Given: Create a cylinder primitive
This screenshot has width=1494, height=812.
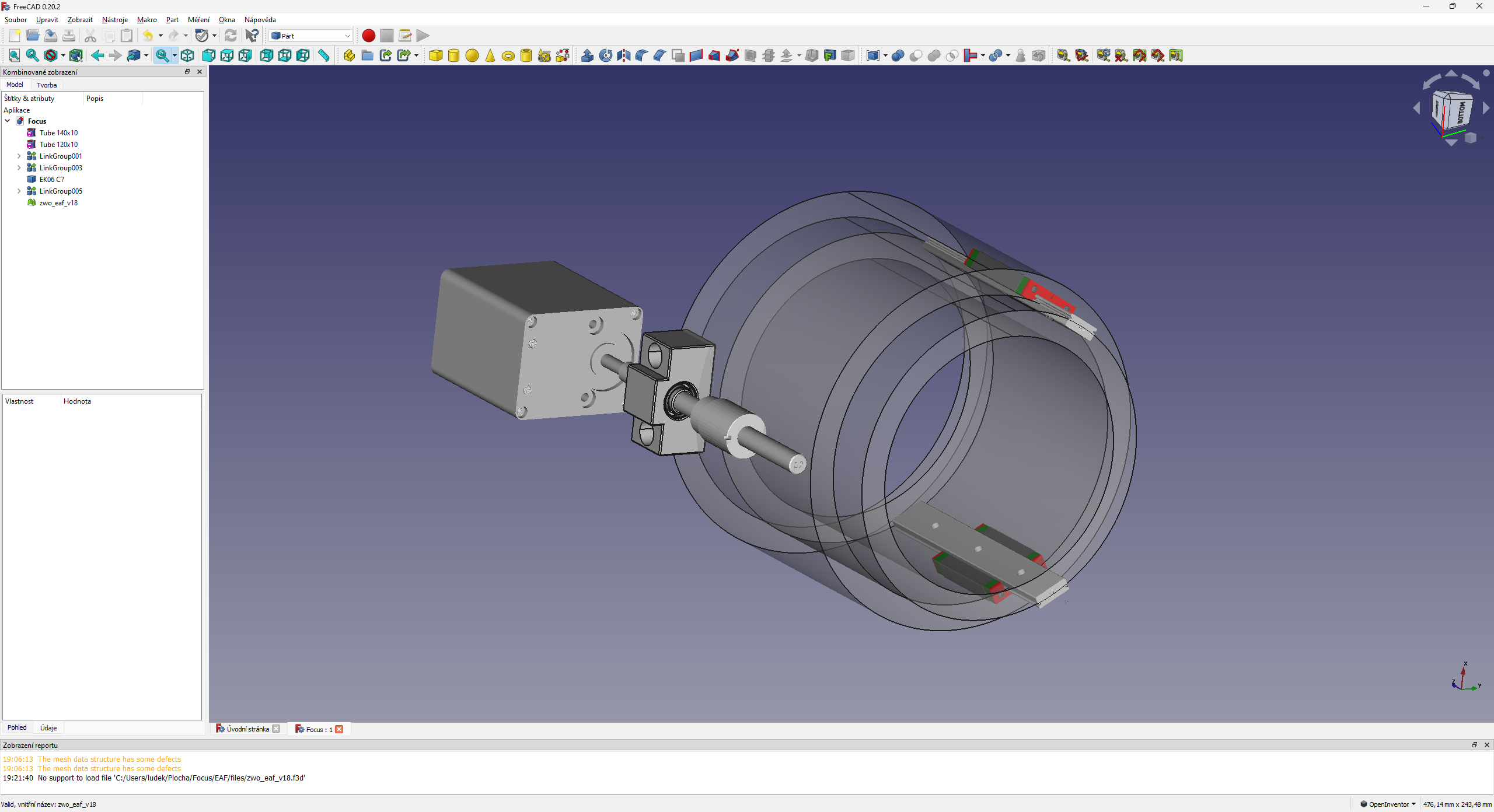Looking at the screenshot, I should click(453, 55).
